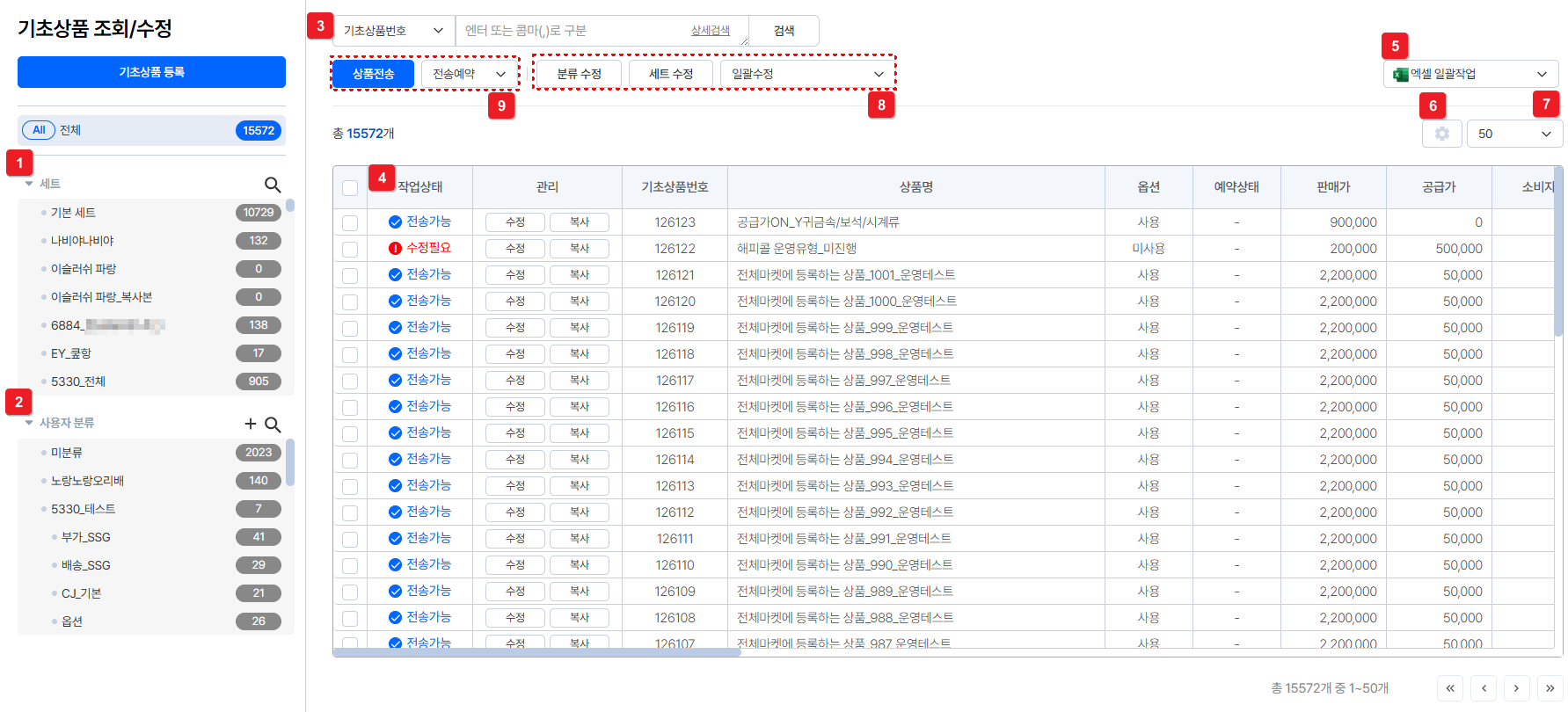Click the search icon in 사용자 분류 section
1568x712 pixels.
pyautogui.click(x=273, y=425)
